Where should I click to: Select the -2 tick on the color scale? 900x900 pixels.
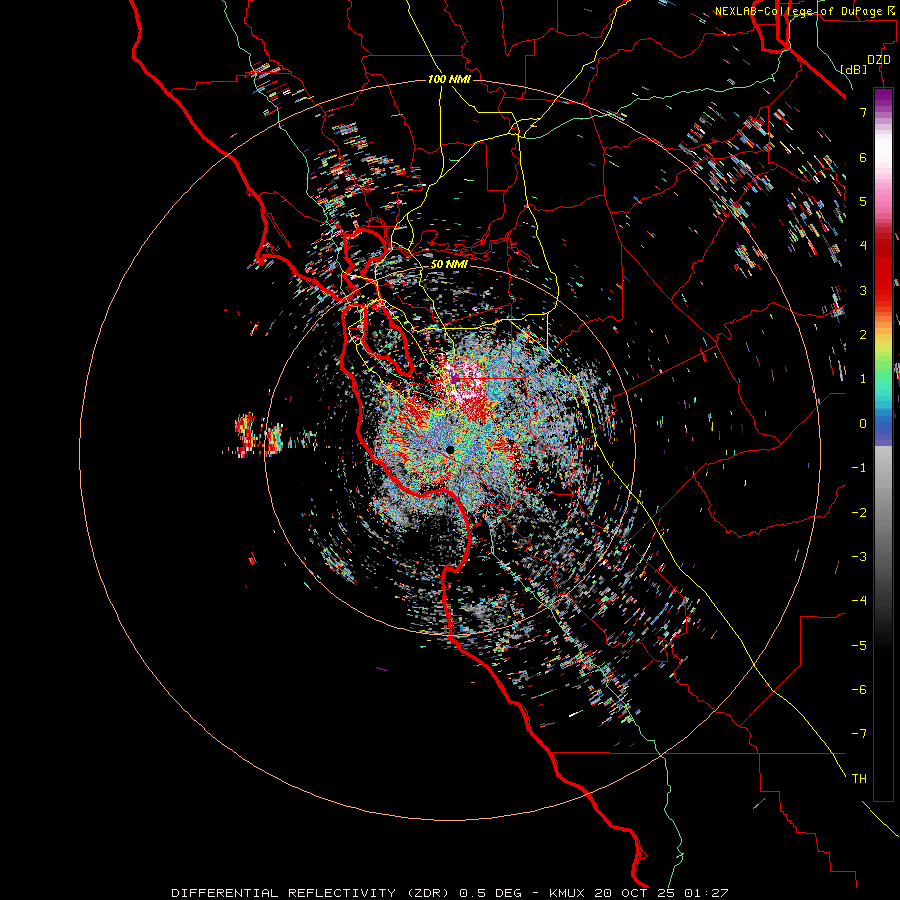pyautogui.click(x=859, y=513)
